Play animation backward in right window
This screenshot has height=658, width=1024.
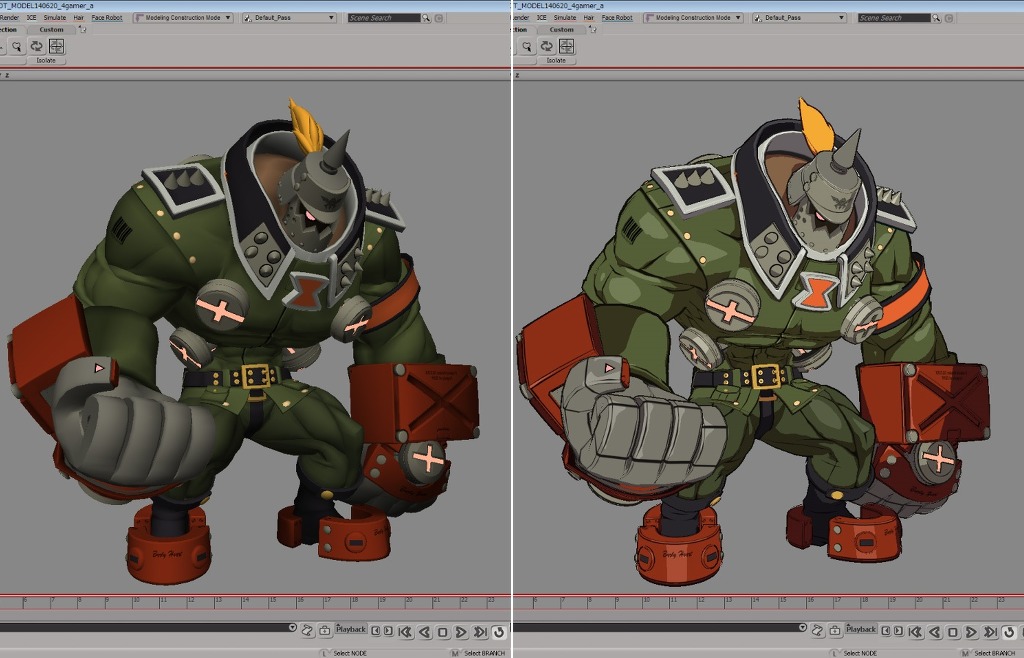click(935, 632)
